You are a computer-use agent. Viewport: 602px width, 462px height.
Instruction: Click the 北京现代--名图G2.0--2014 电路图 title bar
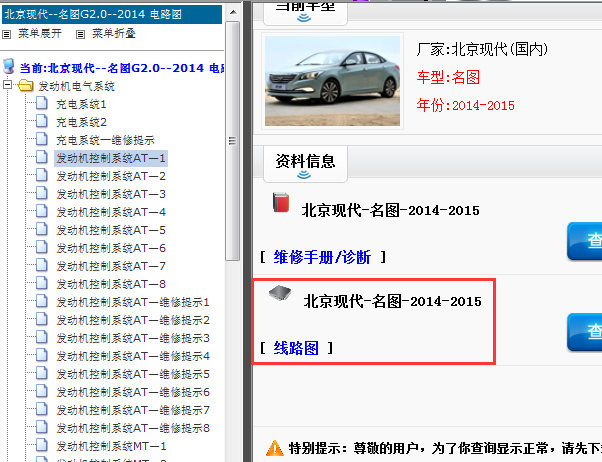[112, 15]
